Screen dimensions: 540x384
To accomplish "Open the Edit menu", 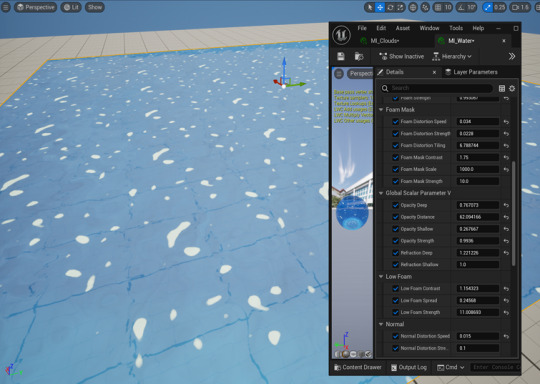I will (x=381, y=28).
